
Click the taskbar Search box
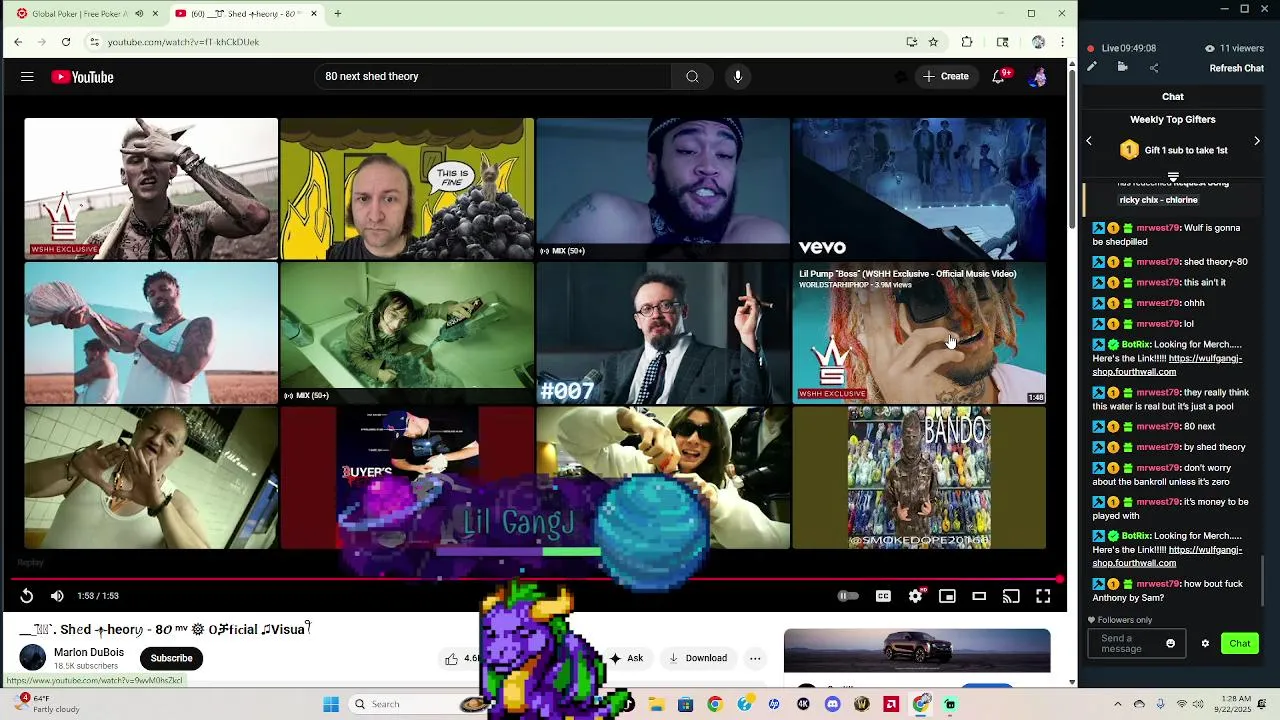[404, 704]
